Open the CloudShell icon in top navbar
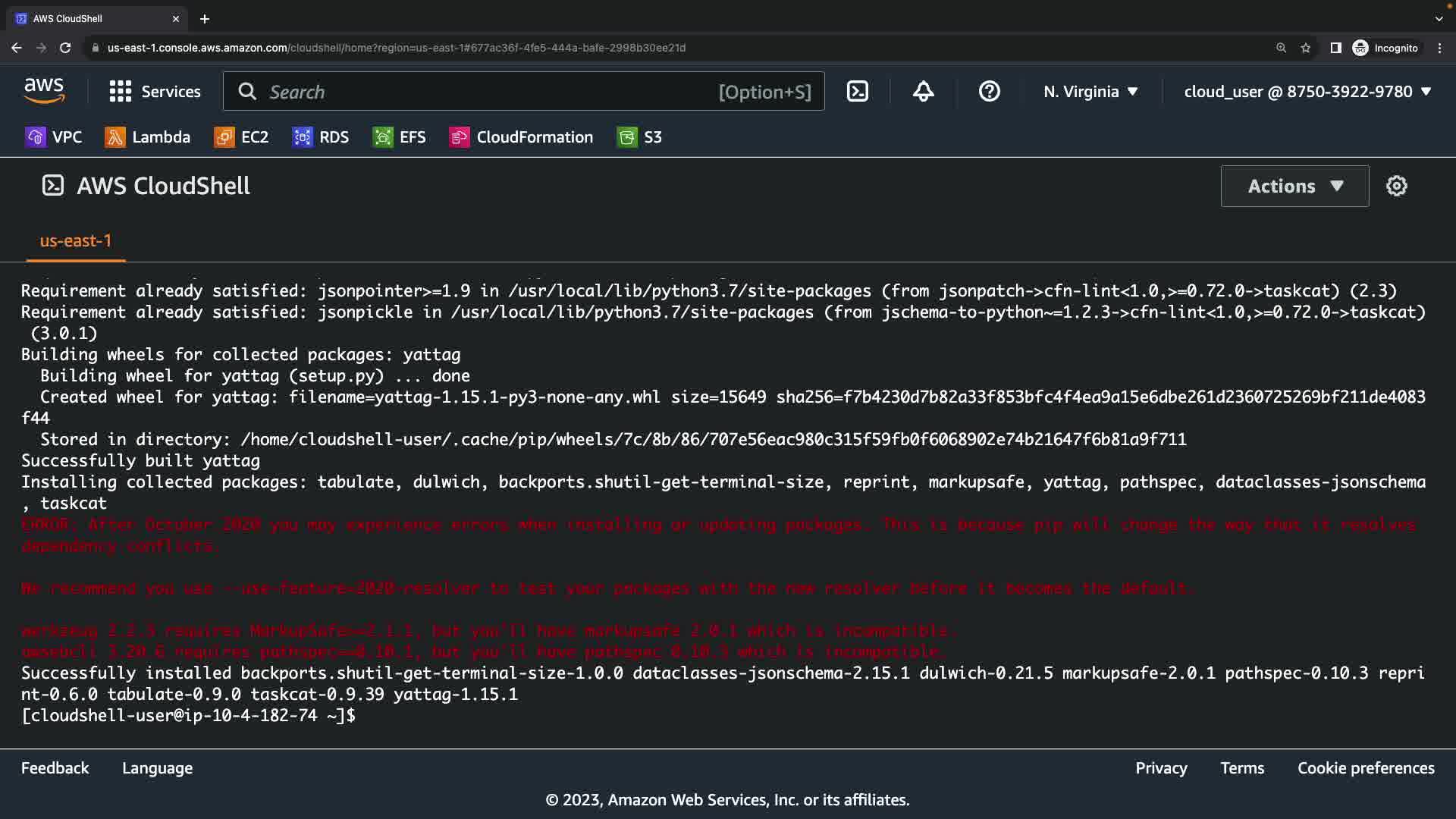The image size is (1456, 819). coord(858,92)
